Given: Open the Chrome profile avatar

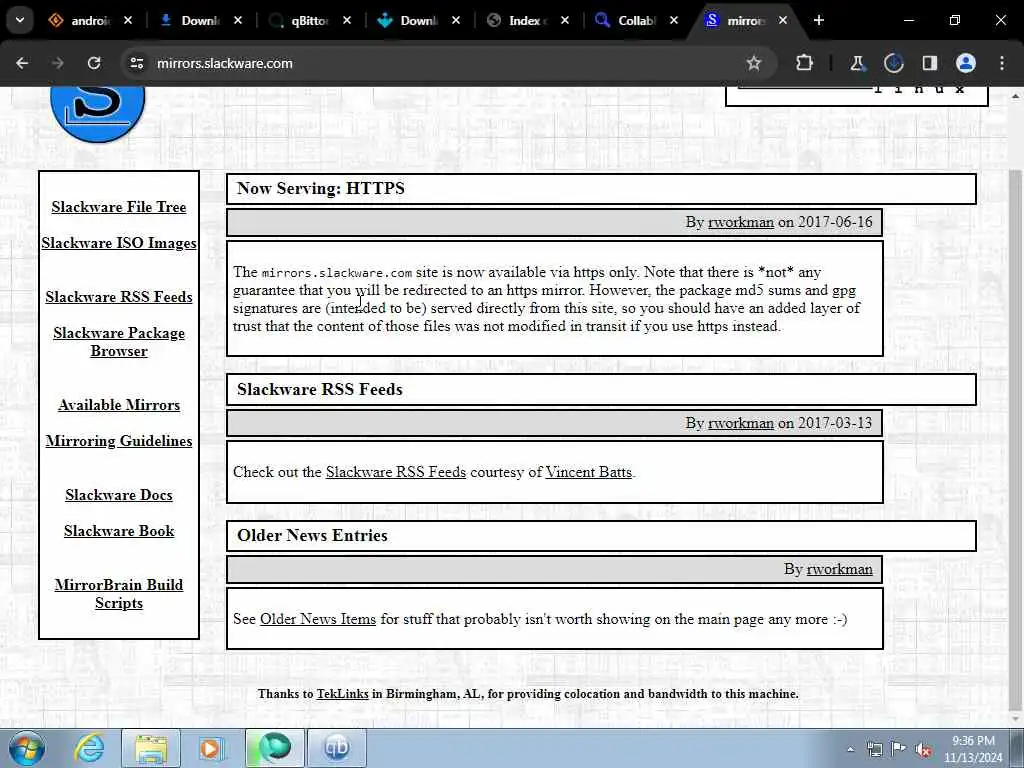Looking at the screenshot, I should point(966,63).
